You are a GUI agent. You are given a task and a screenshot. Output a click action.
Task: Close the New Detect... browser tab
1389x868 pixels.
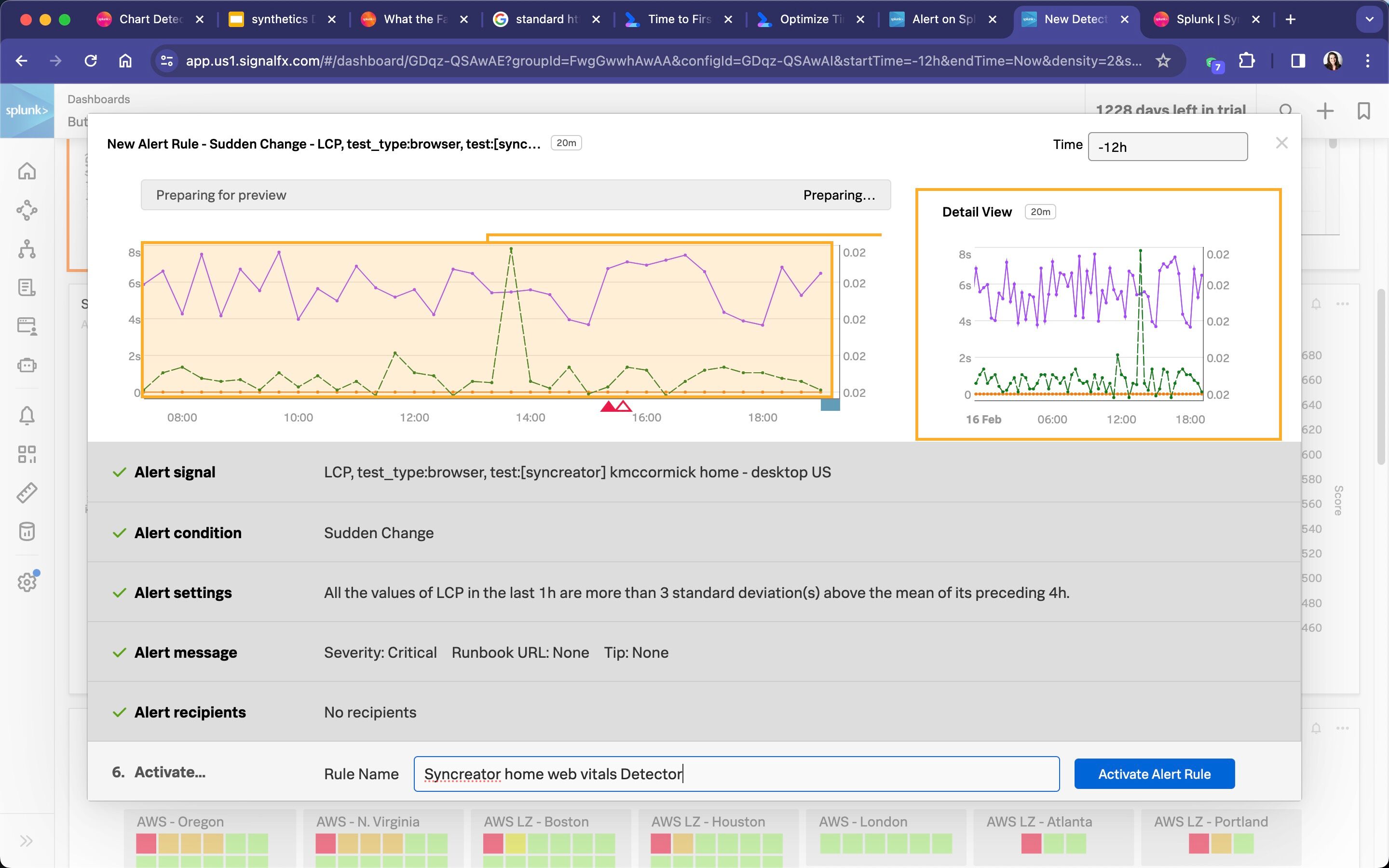tap(1125, 19)
